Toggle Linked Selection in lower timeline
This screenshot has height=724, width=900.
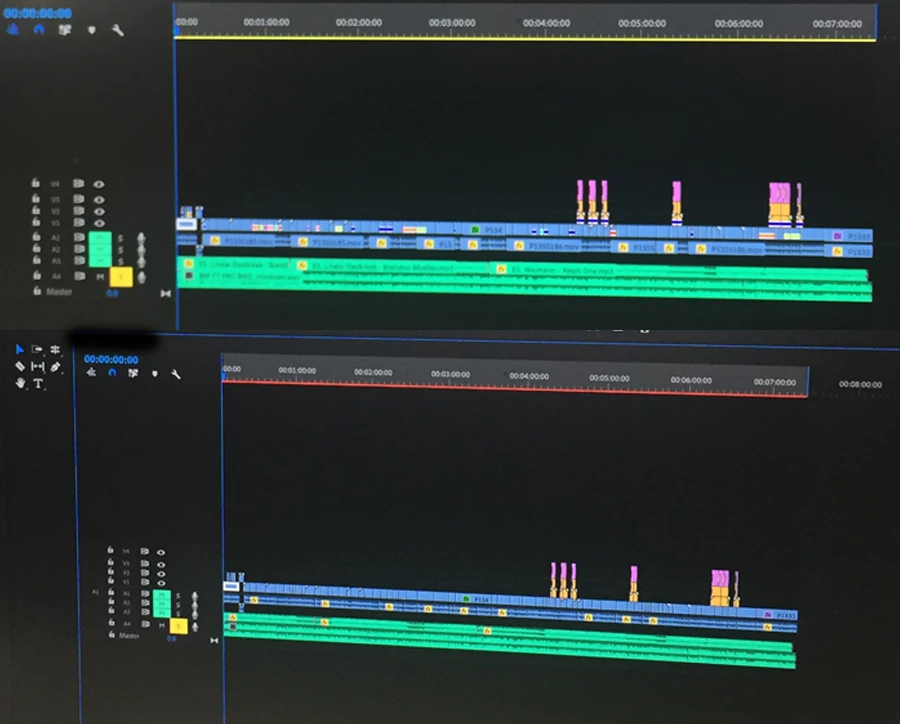133,373
